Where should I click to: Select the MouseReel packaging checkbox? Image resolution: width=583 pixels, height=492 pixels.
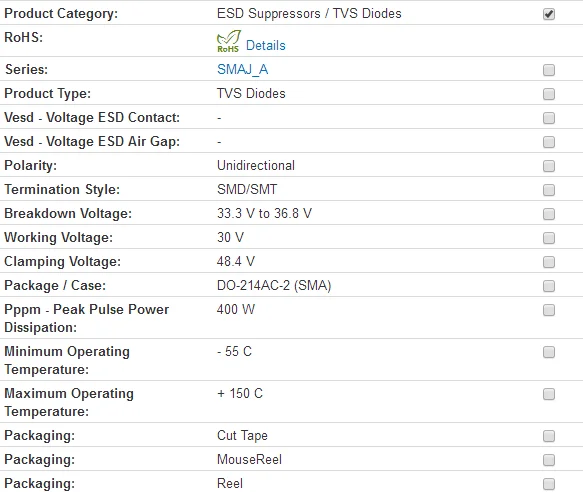pyautogui.click(x=549, y=460)
